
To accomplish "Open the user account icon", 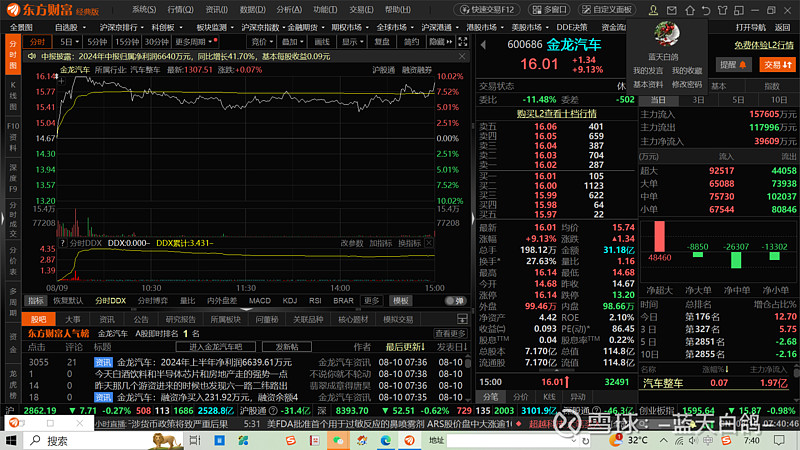I will 653,10.
